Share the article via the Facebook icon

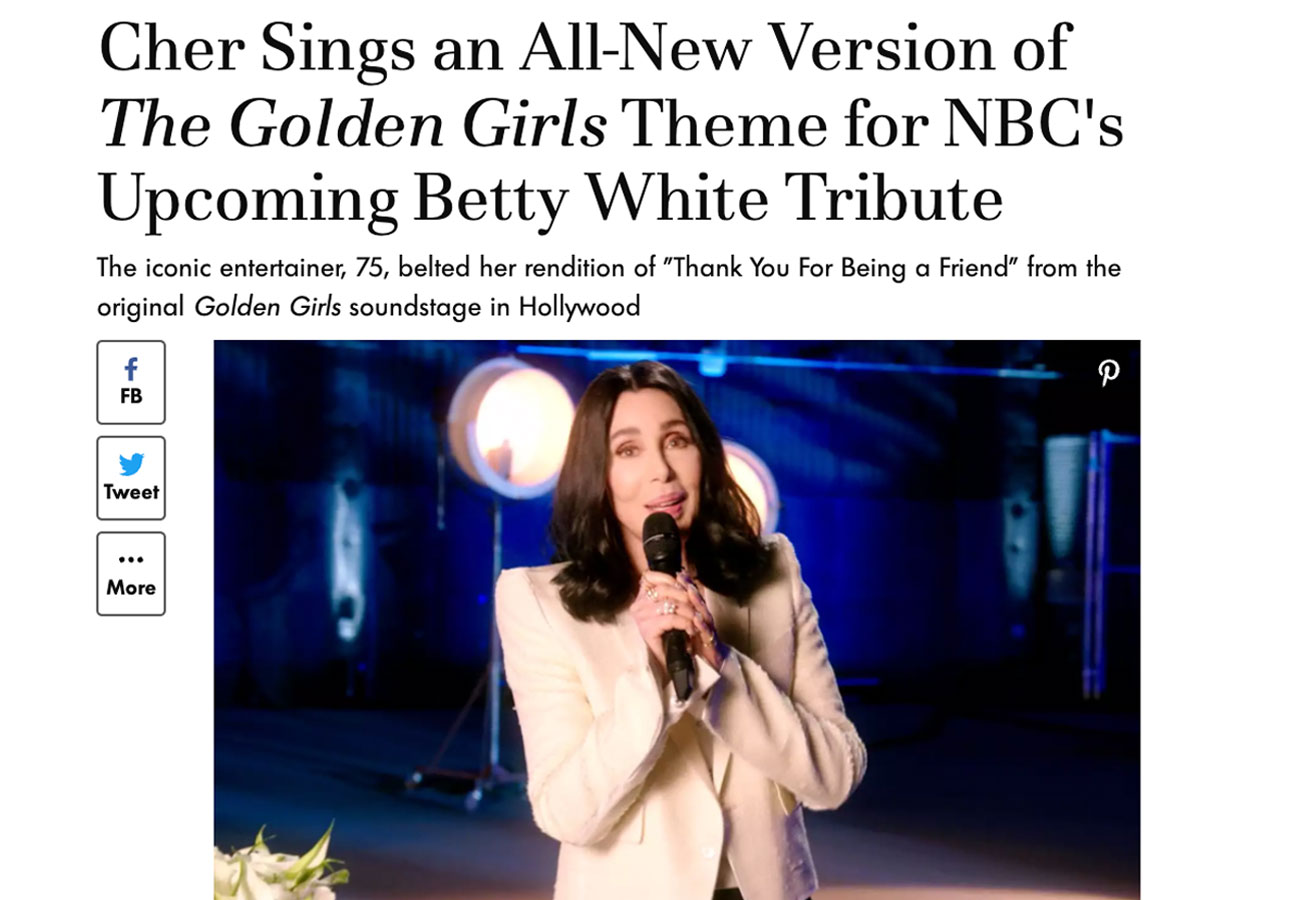(x=131, y=370)
